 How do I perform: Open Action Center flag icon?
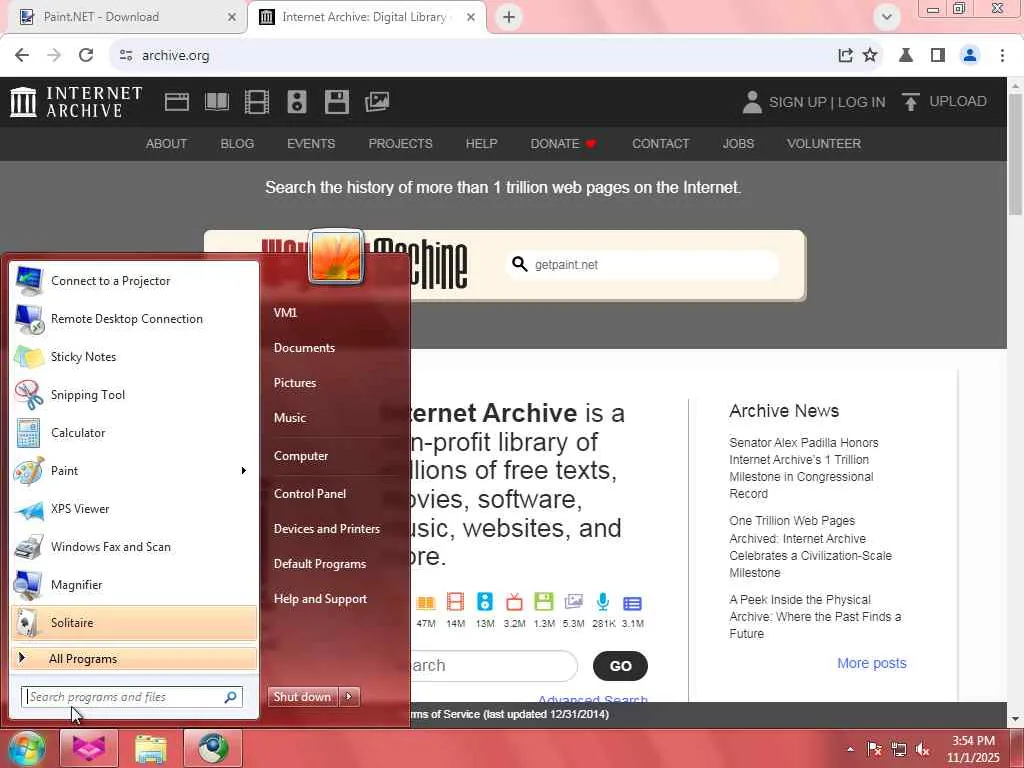tap(874, 749)
